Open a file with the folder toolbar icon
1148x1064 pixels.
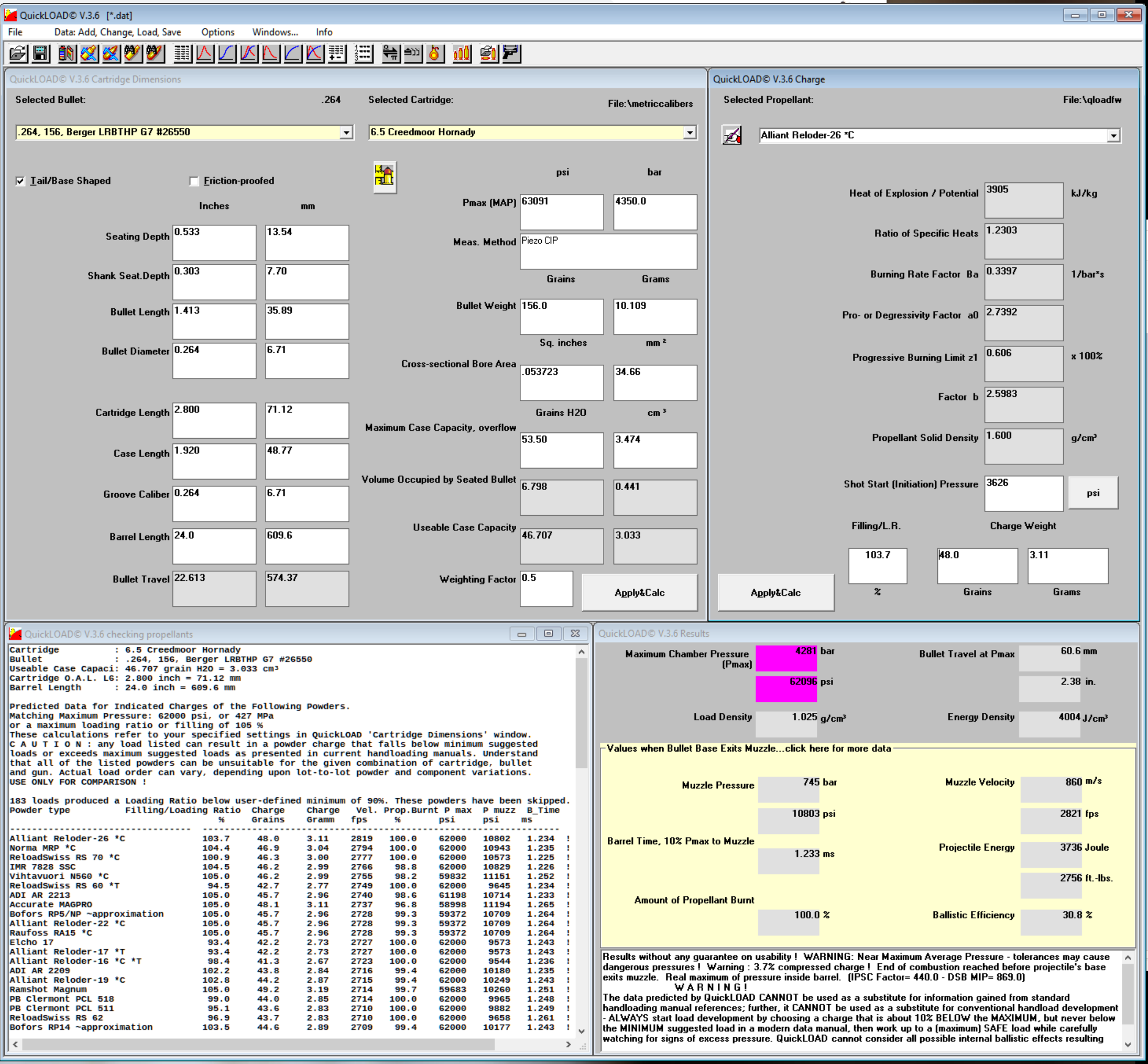pos(18,53)
